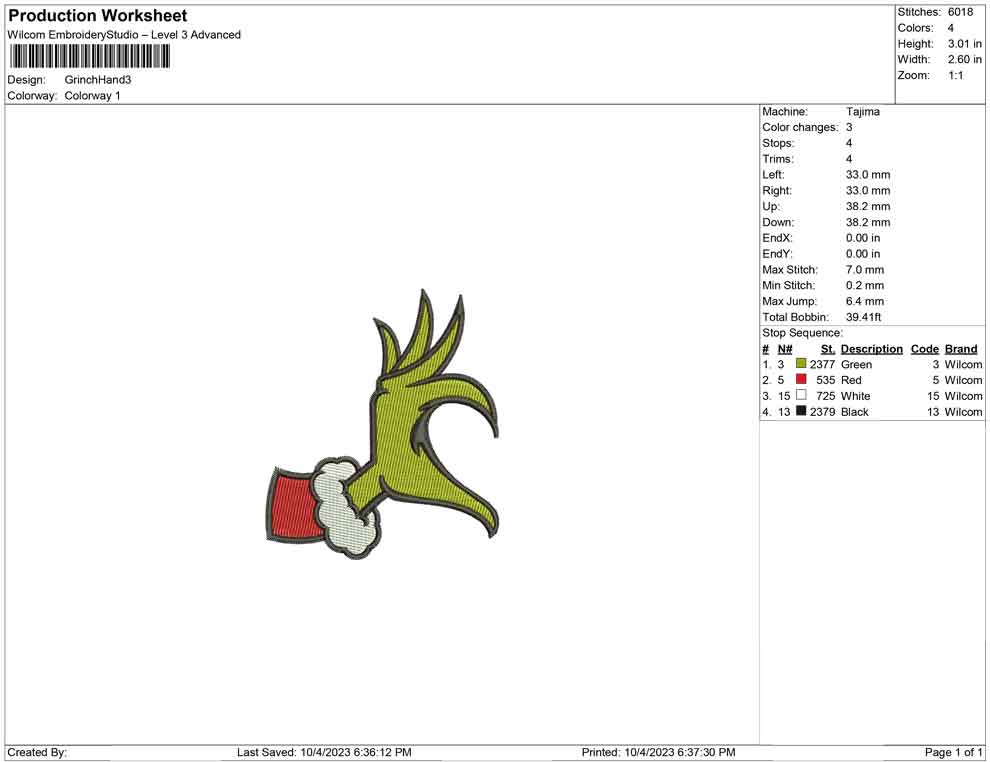The height and width of the screenshot is (762, 990).
Task: Click the Machine value Tajima
Action: (x=862, y=112)
